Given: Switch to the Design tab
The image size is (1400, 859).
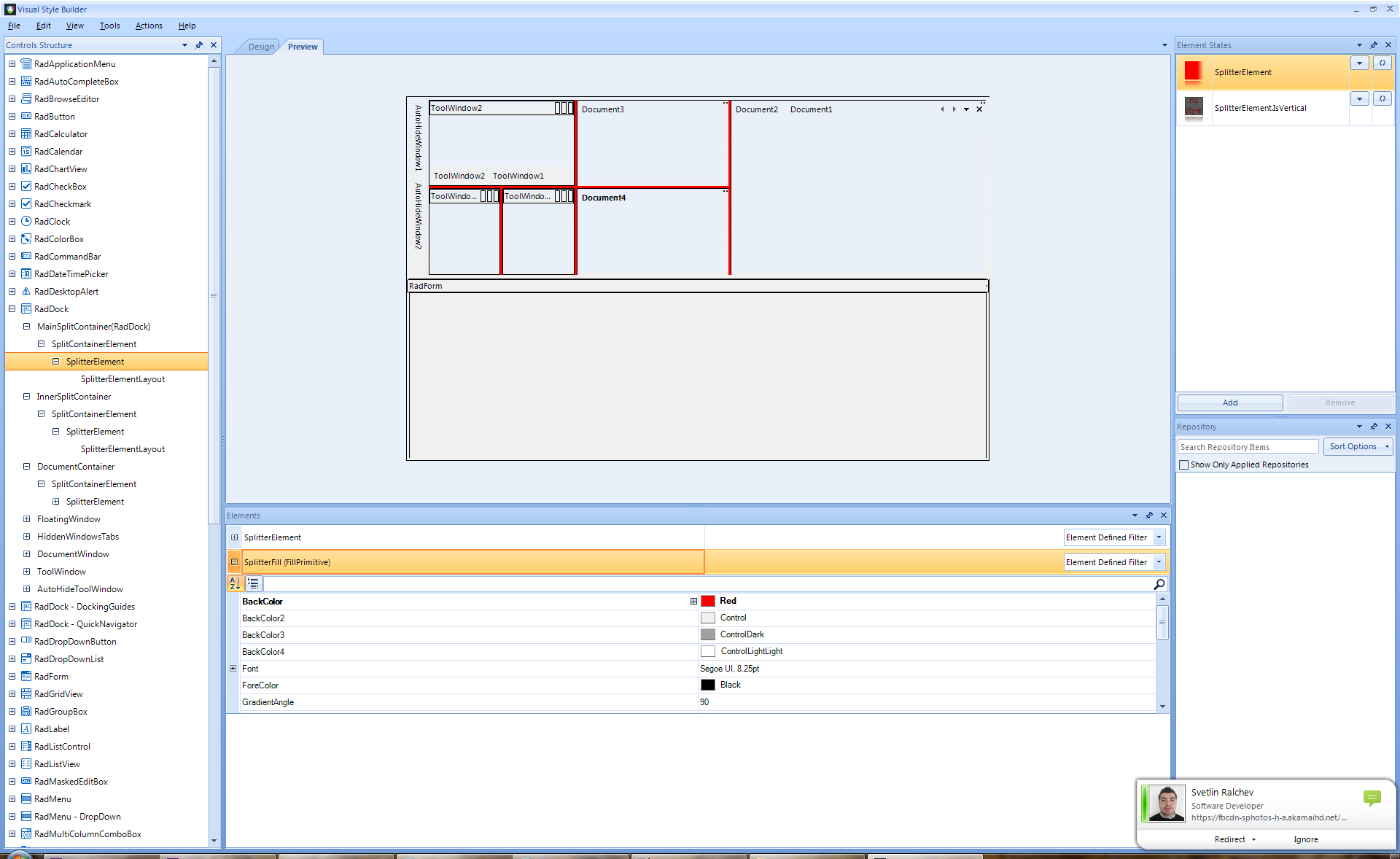Looking at the screenshot, I should (261, 47).
